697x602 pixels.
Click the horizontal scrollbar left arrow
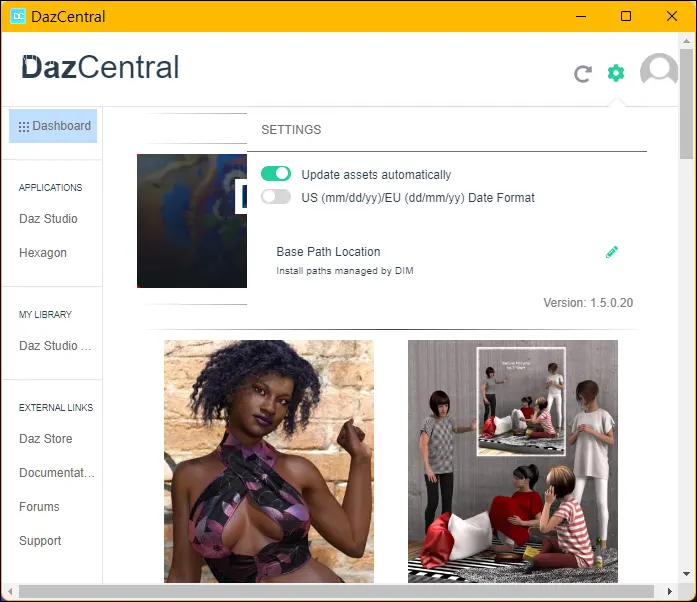10,591
